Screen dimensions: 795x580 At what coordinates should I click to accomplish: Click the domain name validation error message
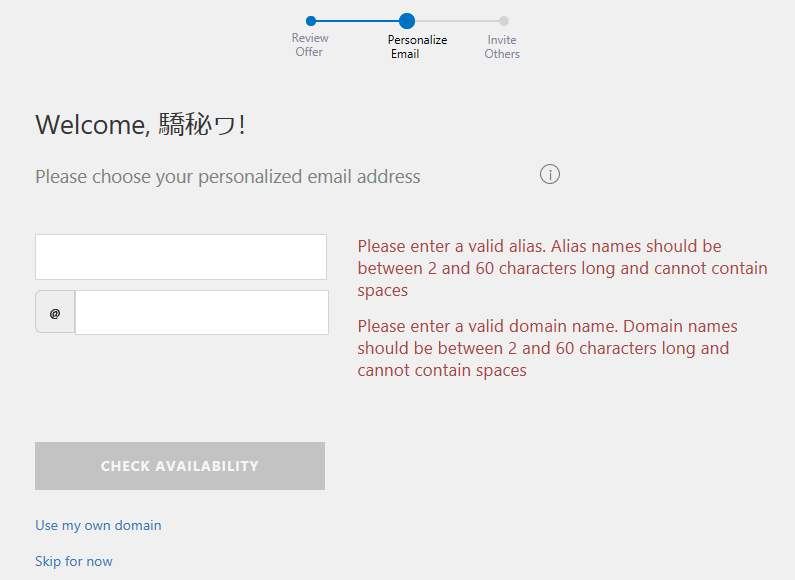coord(547,348)
